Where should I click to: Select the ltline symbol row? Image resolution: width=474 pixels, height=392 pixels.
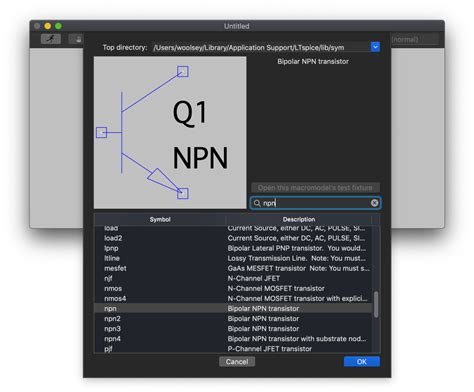pos(233,258)
